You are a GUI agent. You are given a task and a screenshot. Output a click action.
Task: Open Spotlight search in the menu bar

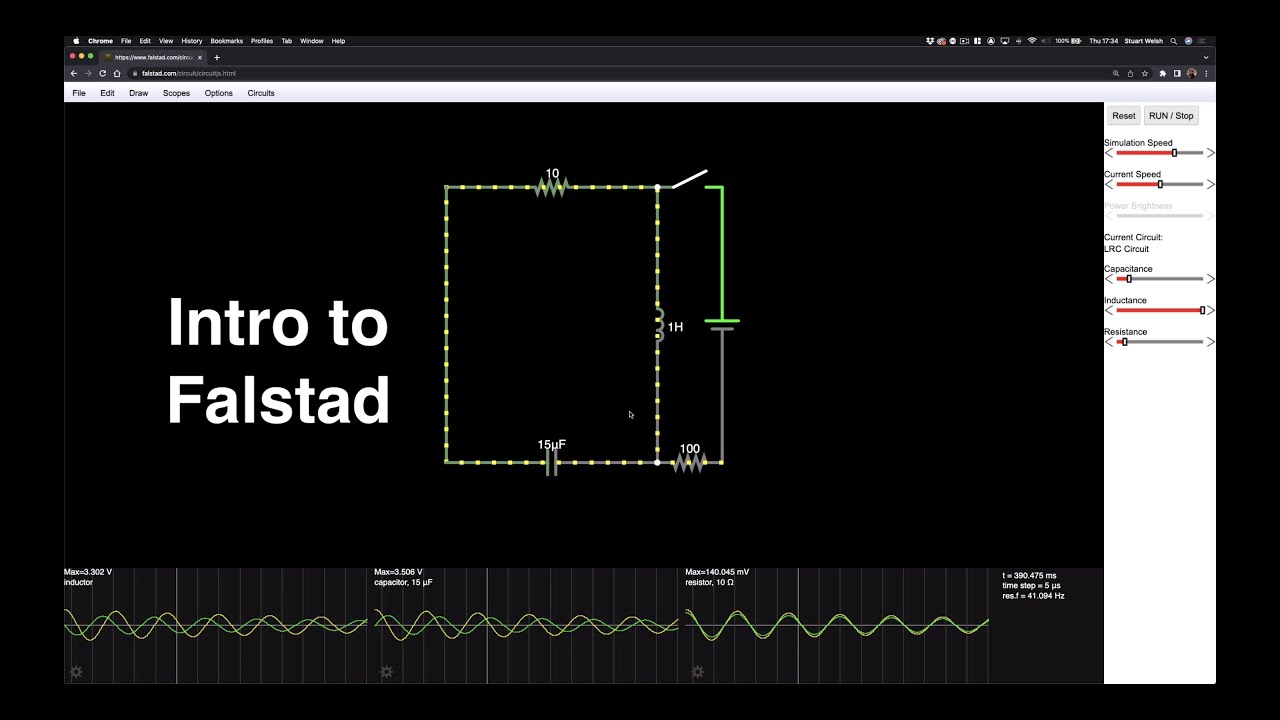click(1175, 41)
